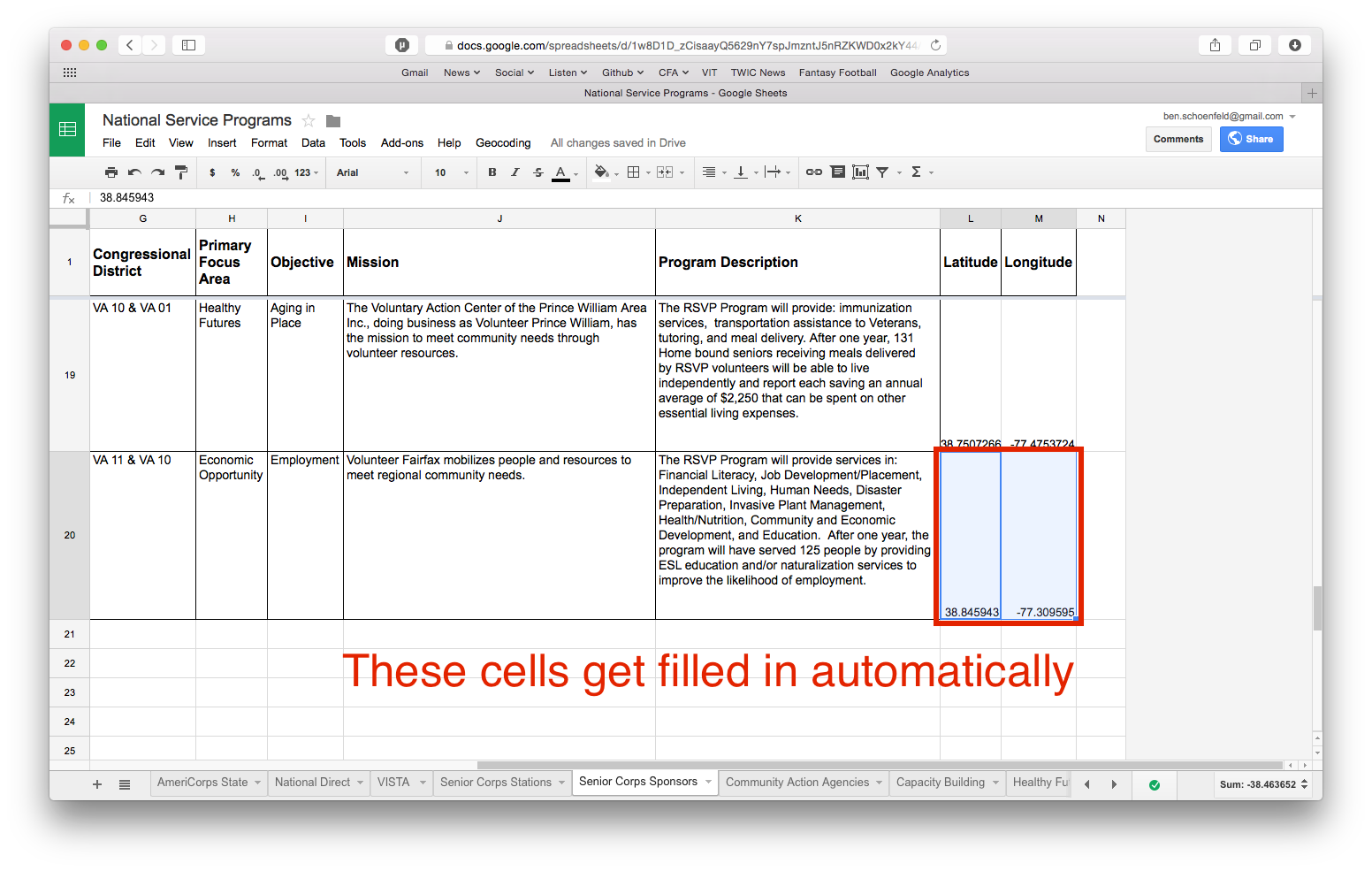Increase decimal places
This screenshot has width=1372, height=871.
pyautogui.click(x=280, y=172)
